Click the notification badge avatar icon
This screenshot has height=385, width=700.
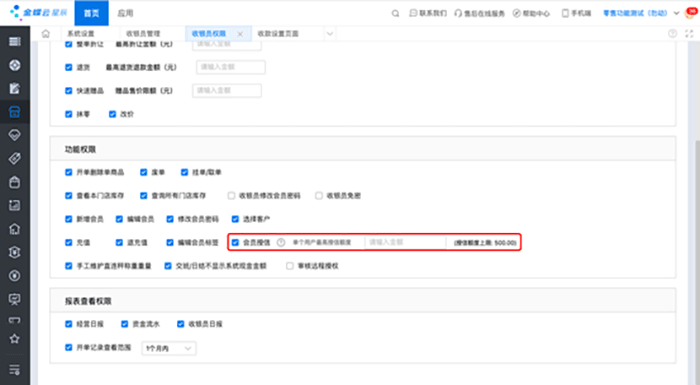[691, 12]
